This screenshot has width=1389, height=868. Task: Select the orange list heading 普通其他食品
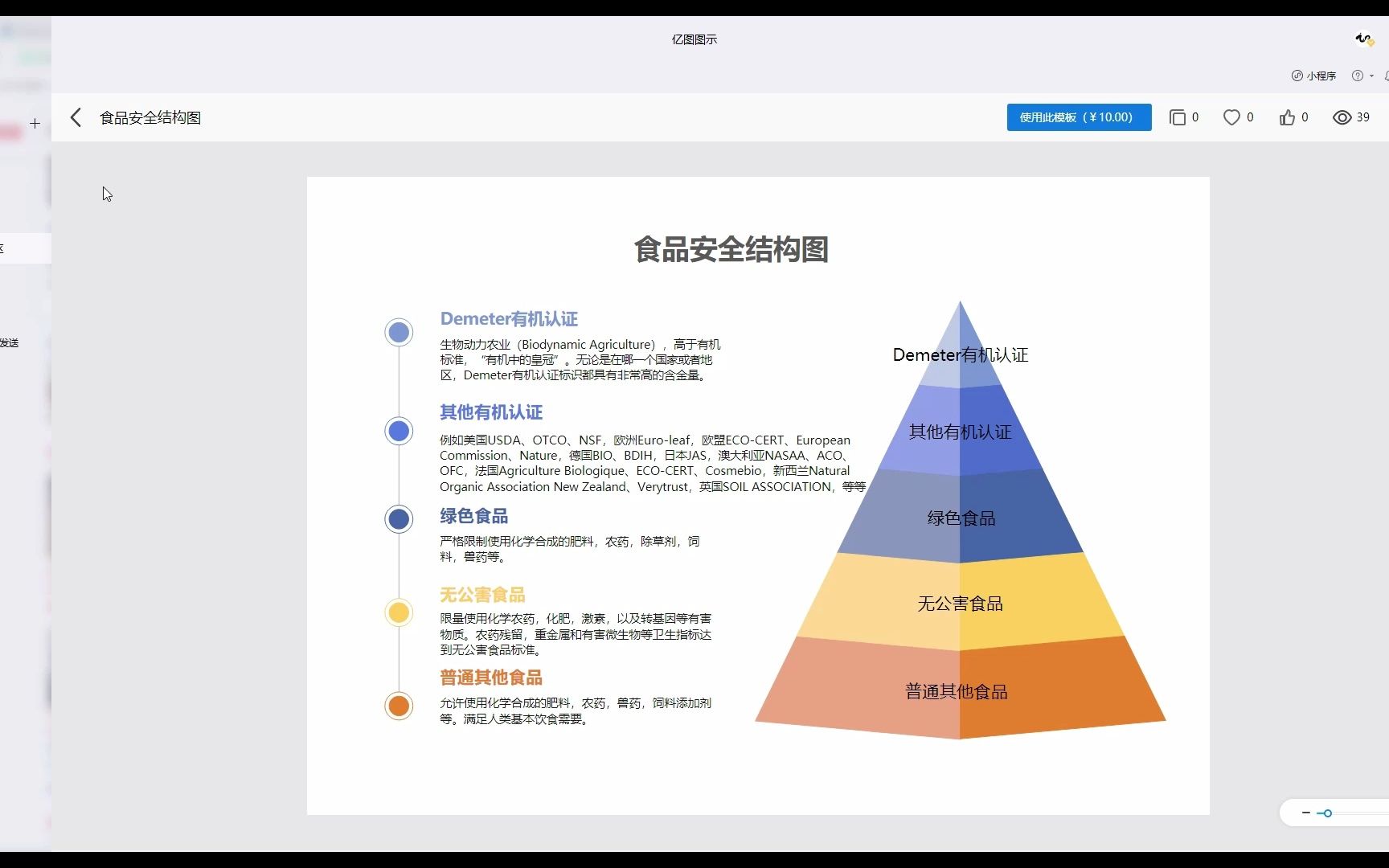coord(491,678)
